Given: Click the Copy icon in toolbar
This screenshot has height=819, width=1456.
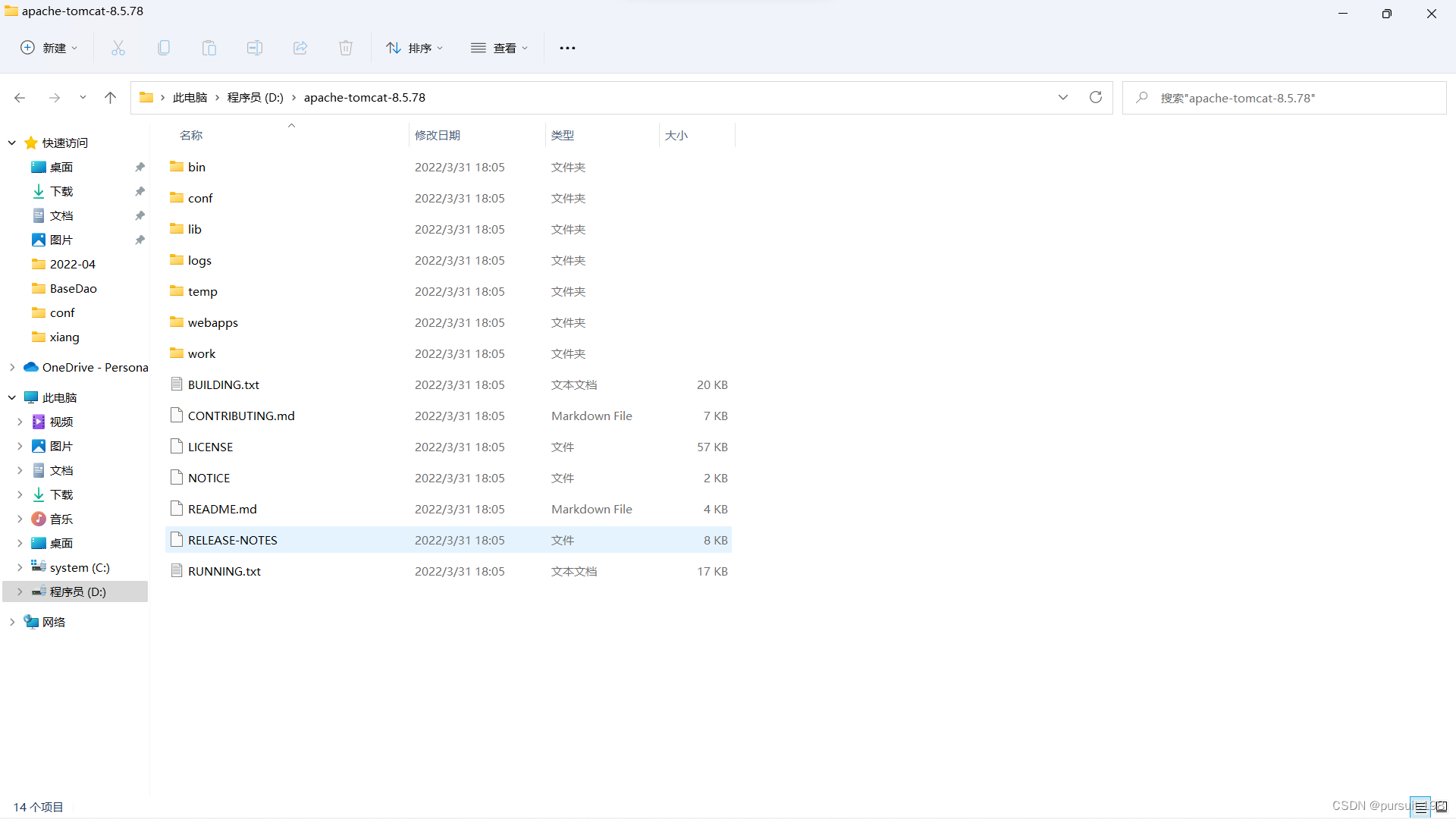Looking at the screenshot, I should (164, 48).
